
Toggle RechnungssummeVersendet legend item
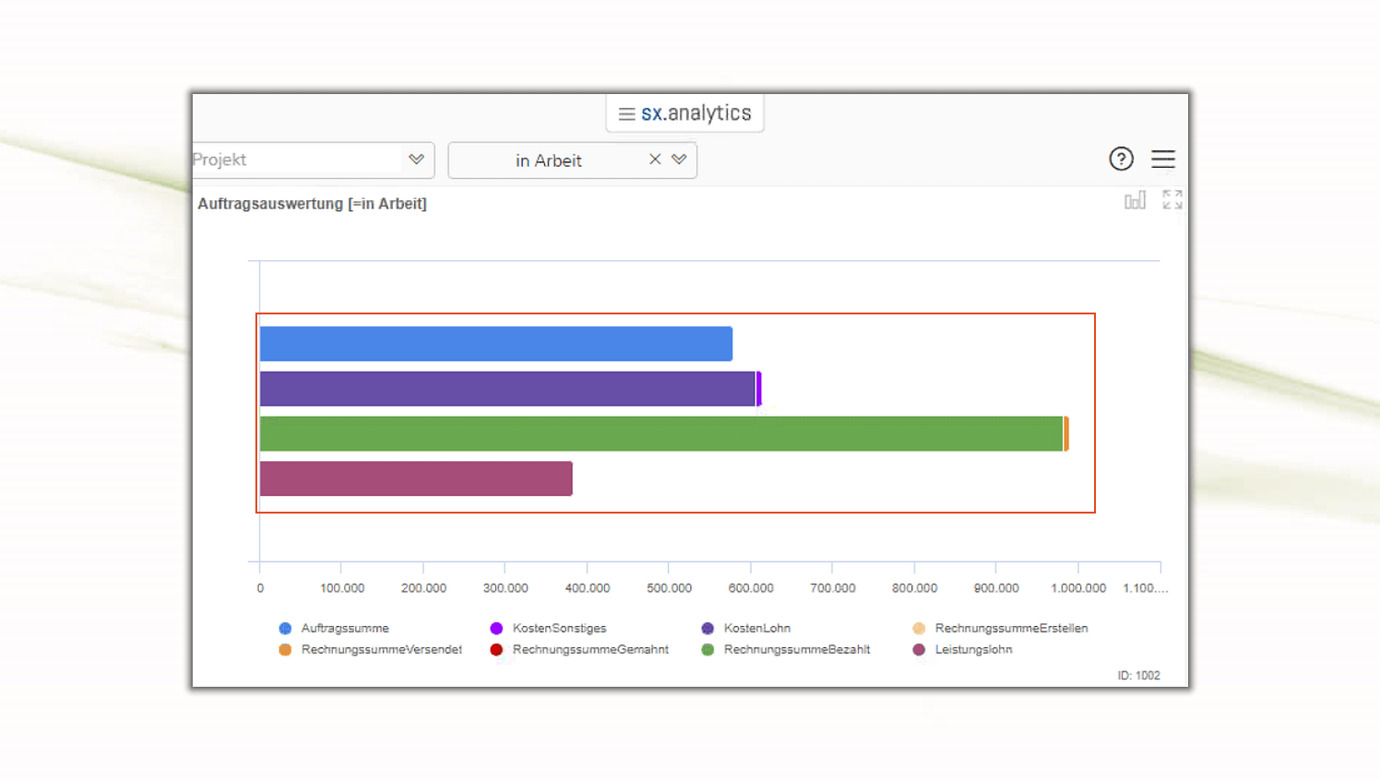coord(380,649)
